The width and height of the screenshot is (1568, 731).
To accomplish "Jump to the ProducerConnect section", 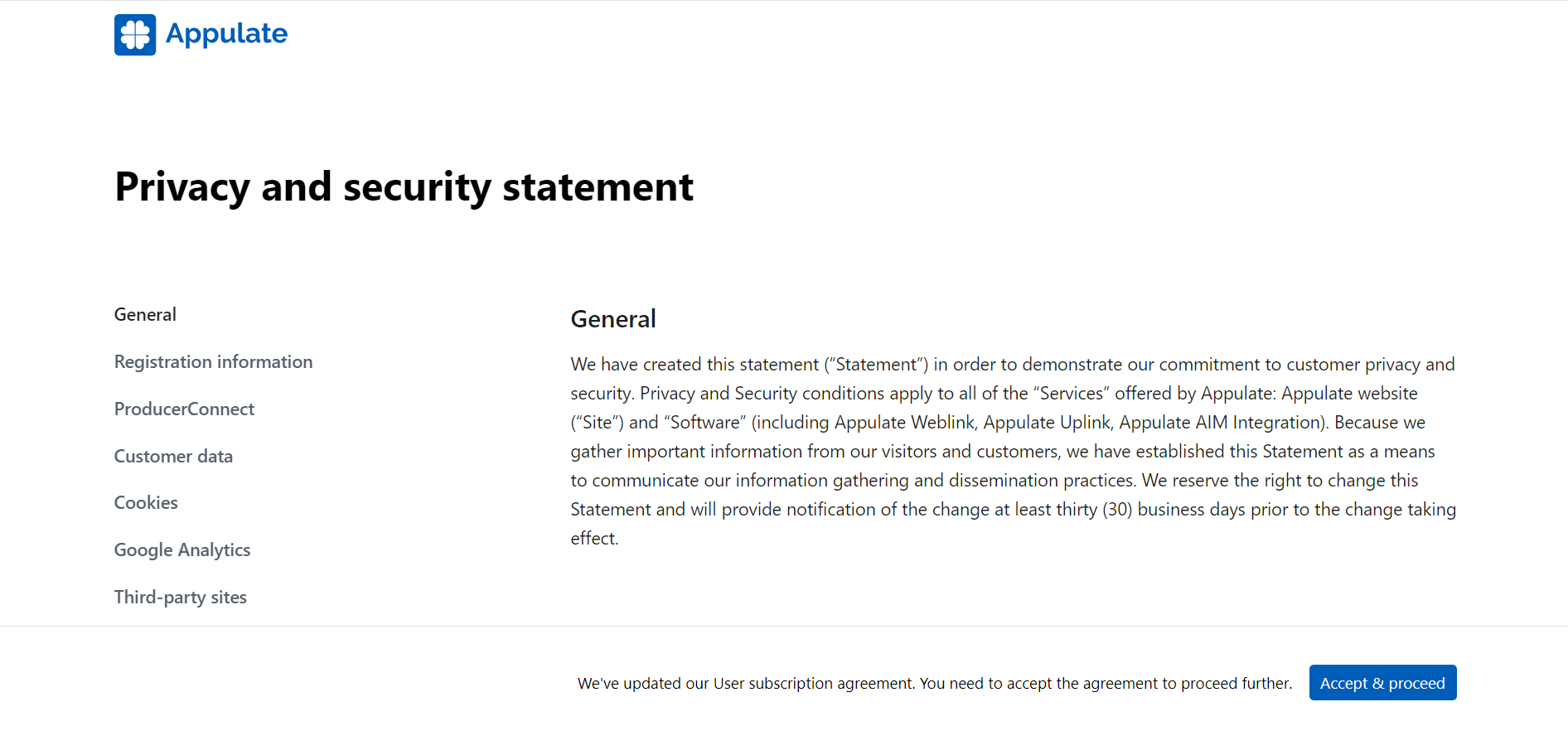I will click(184, 409).
